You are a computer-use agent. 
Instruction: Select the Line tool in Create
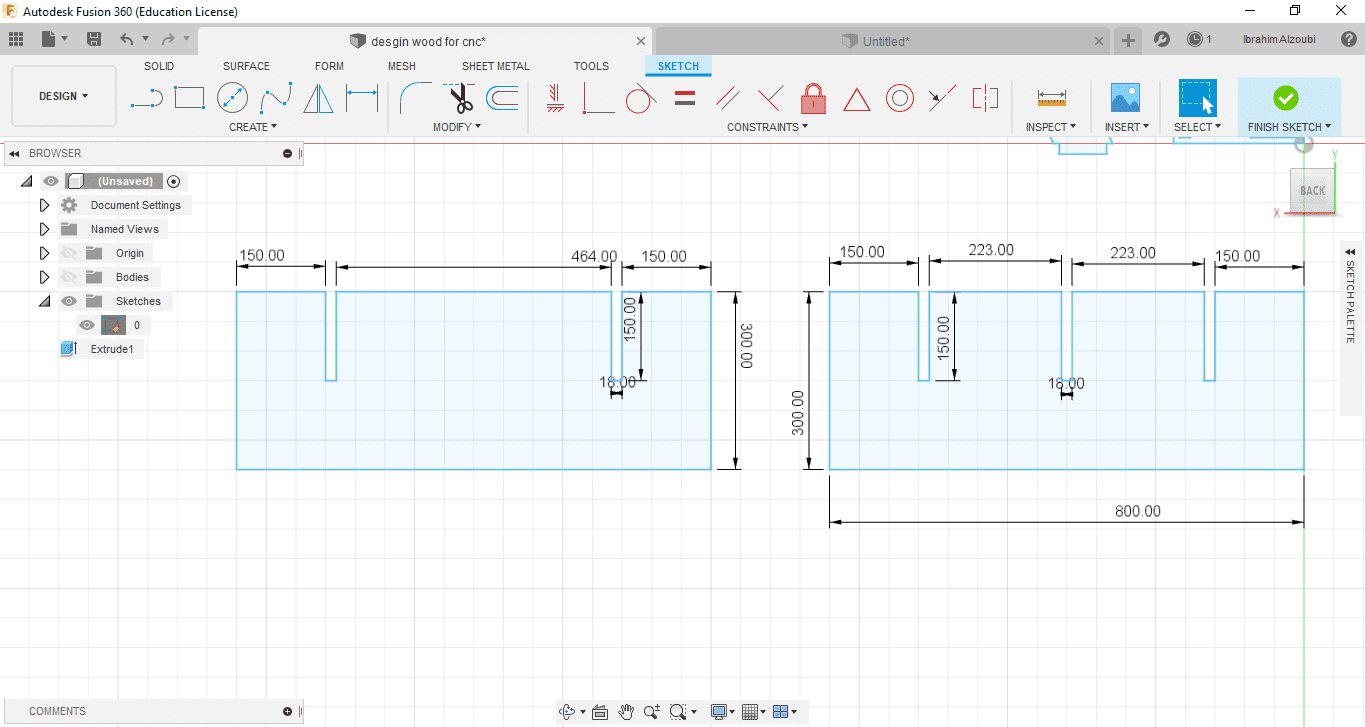pos(147,98)
